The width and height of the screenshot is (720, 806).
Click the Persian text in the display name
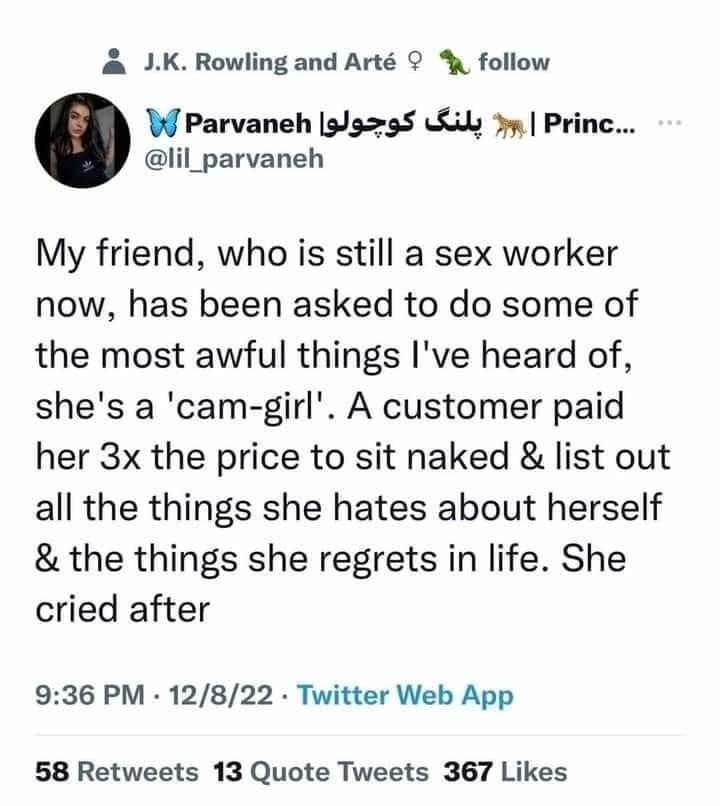click(402, 123)
